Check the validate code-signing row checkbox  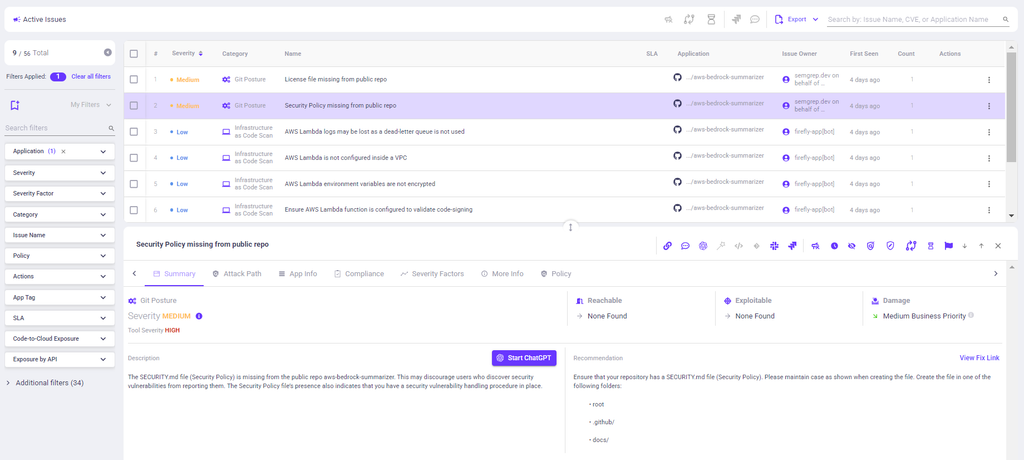click(134, 210)
